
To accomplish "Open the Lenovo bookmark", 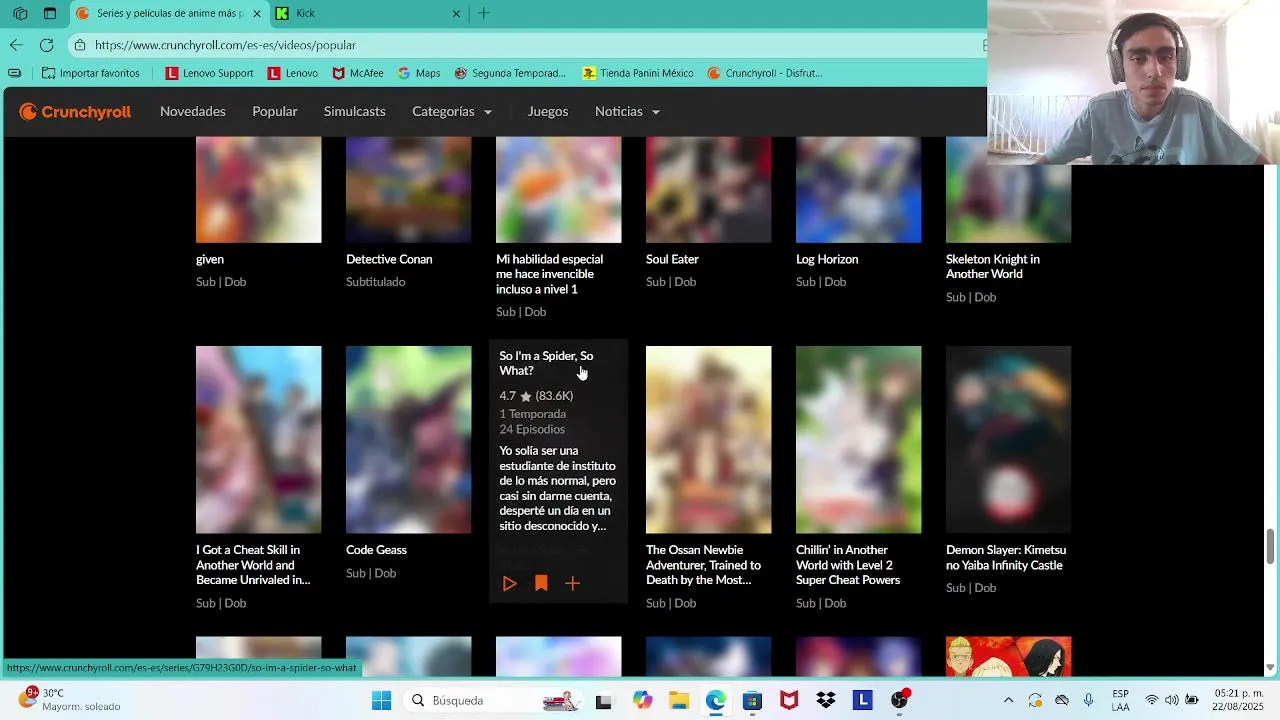I will [293, 73].
